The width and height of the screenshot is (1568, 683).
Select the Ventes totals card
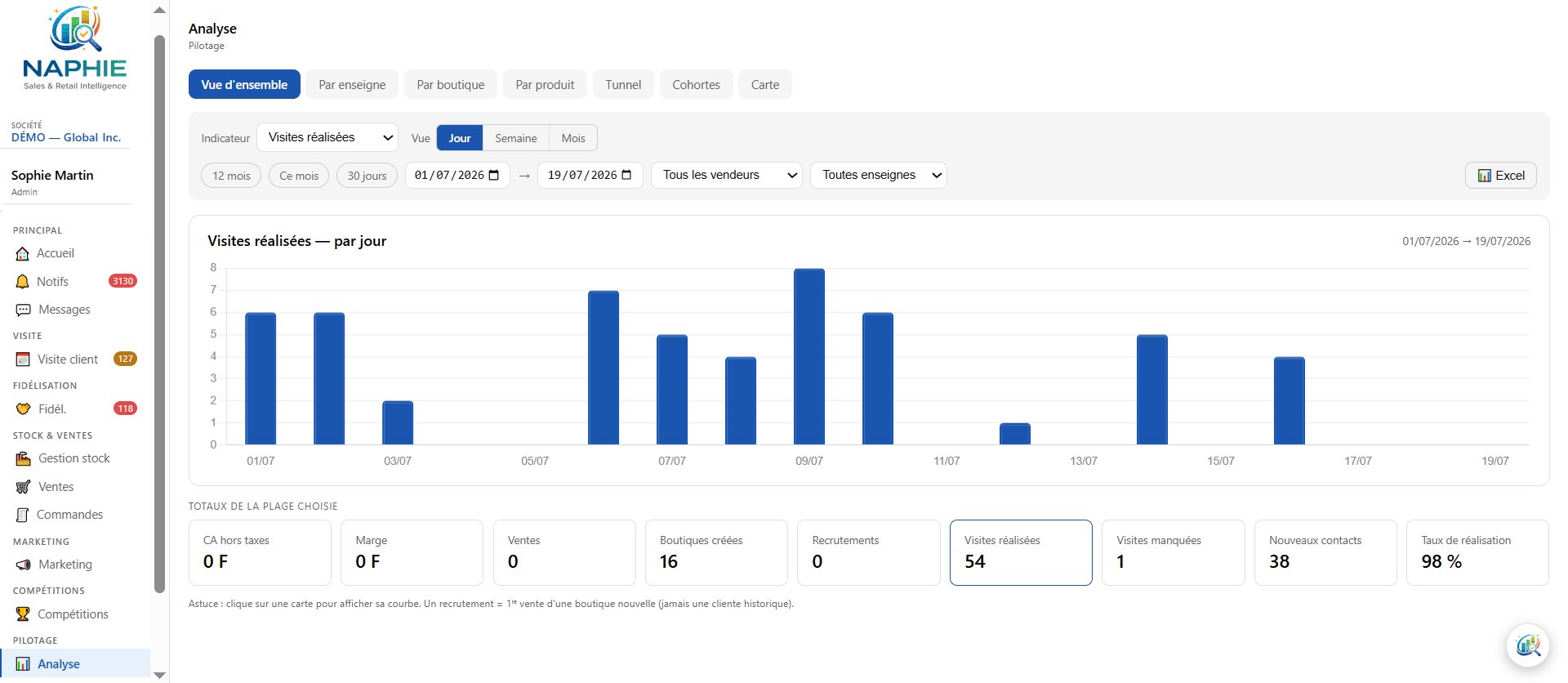pyautogui.click(x=564, y=553)
